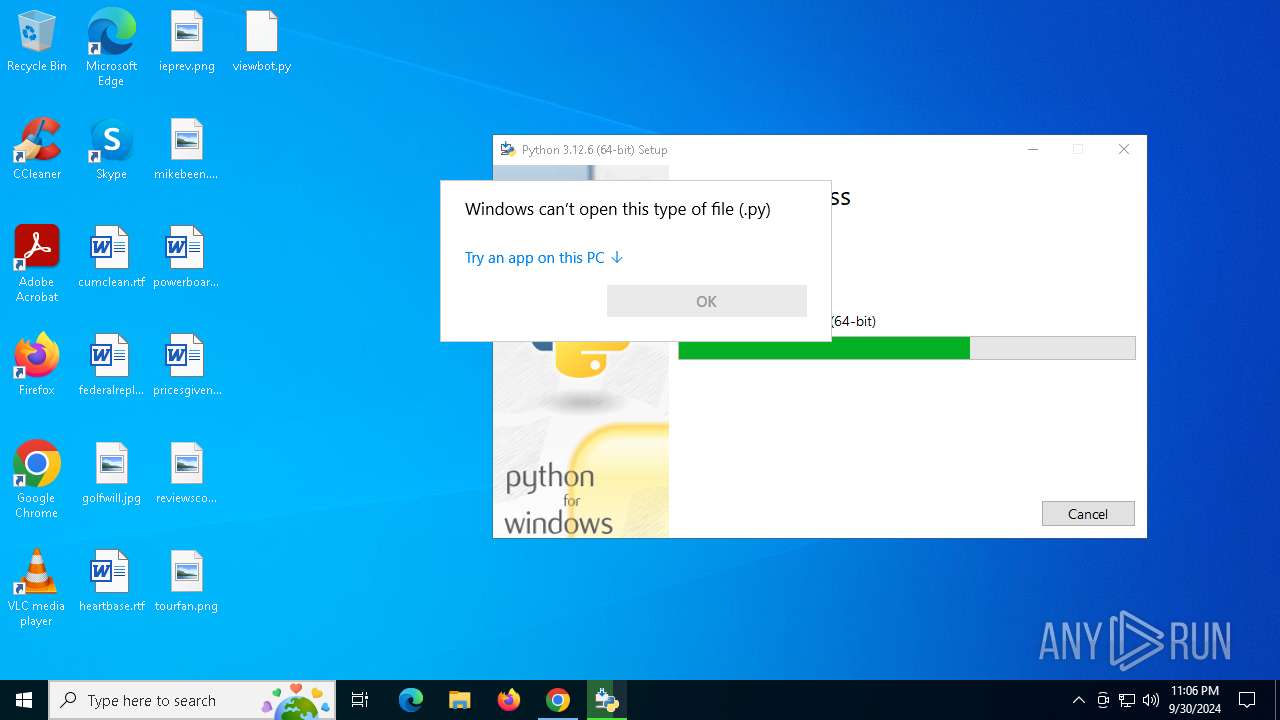
Task: Open the meet-now camera tray icon
Action: 1103,700
